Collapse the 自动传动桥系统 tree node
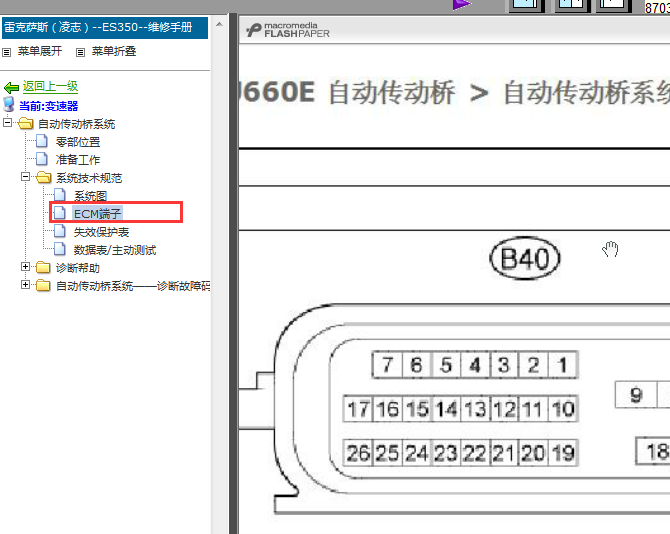Viewport: 670px width, 534px height. point(7,123)
